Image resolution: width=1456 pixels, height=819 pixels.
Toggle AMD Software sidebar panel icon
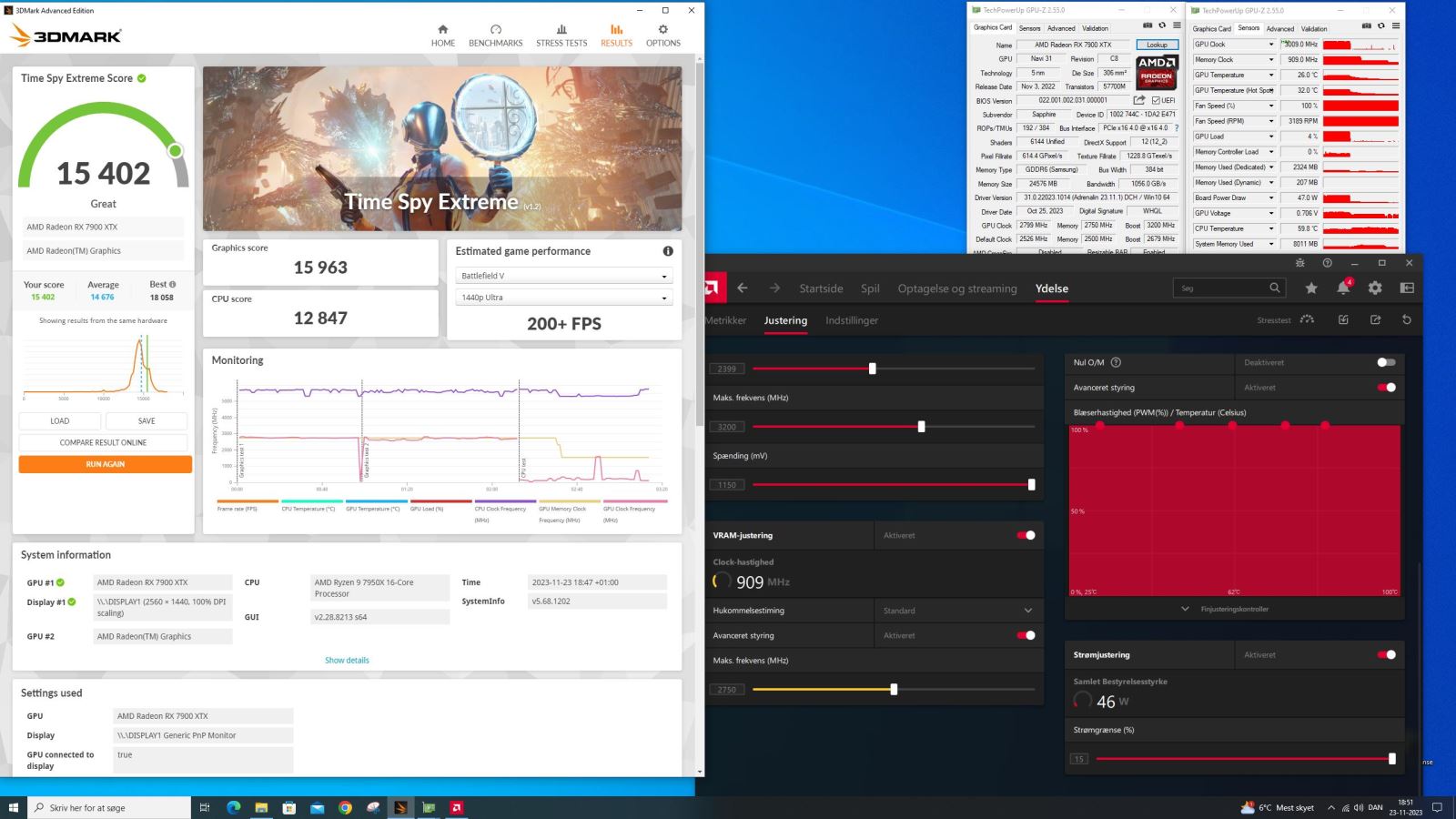point(1407,288)
